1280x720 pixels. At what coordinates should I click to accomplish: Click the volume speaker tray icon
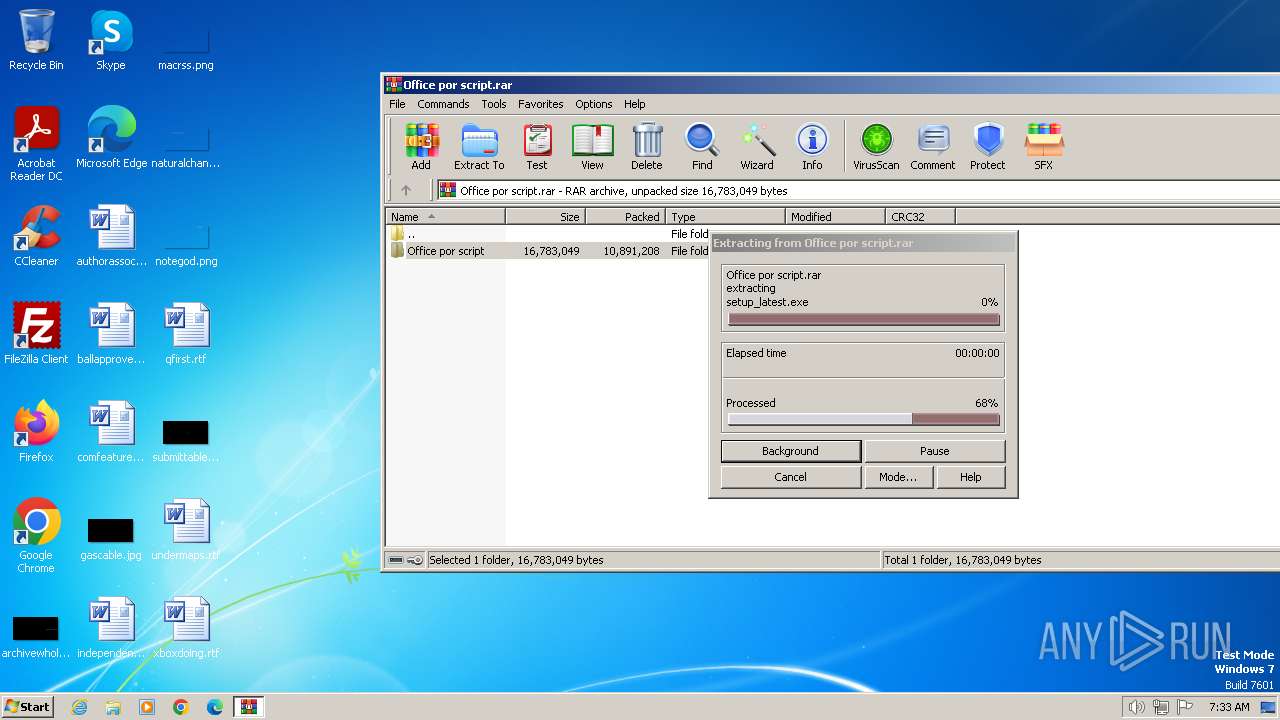tap(1136, 707)
